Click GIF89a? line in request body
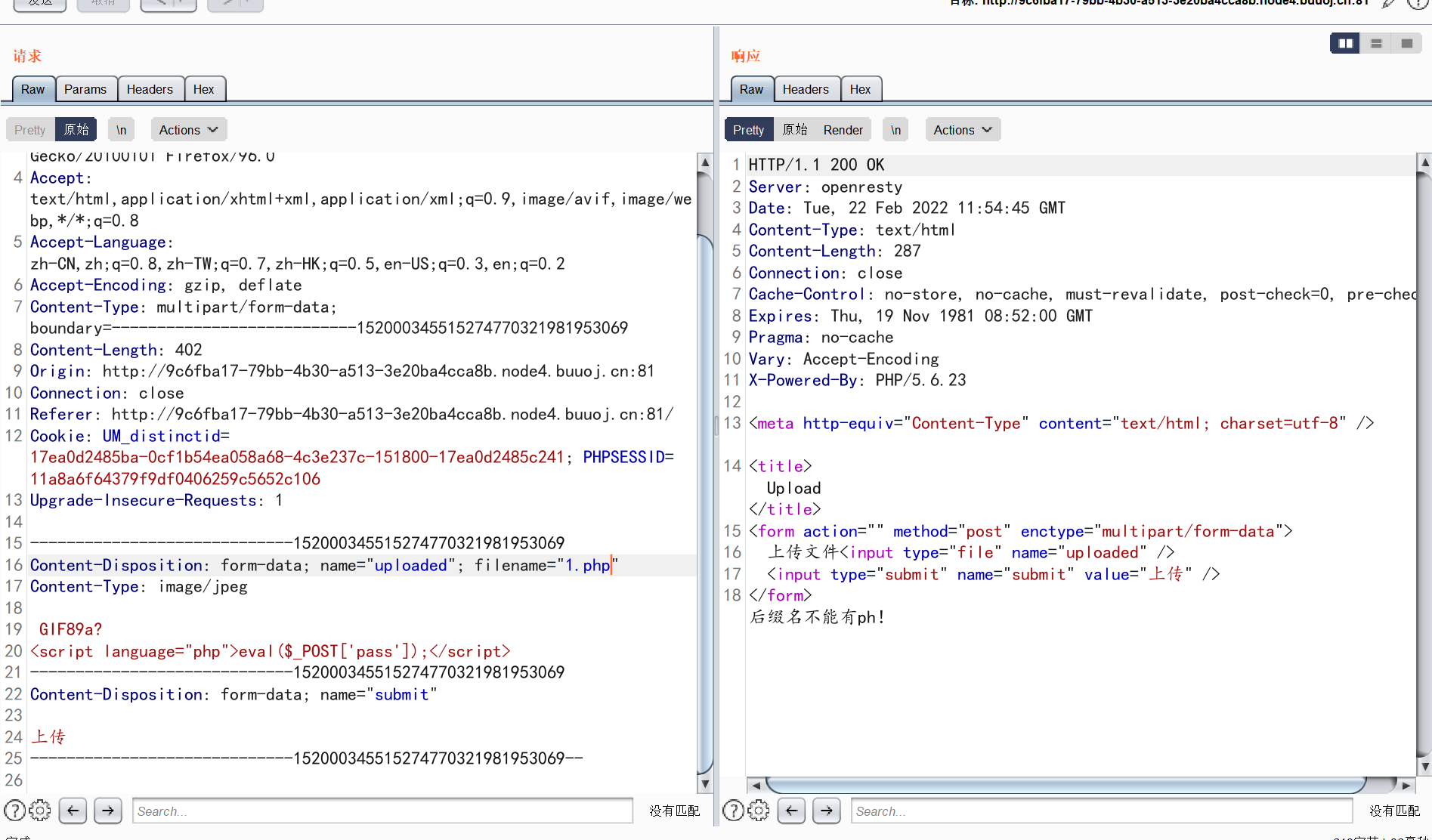 70,629
